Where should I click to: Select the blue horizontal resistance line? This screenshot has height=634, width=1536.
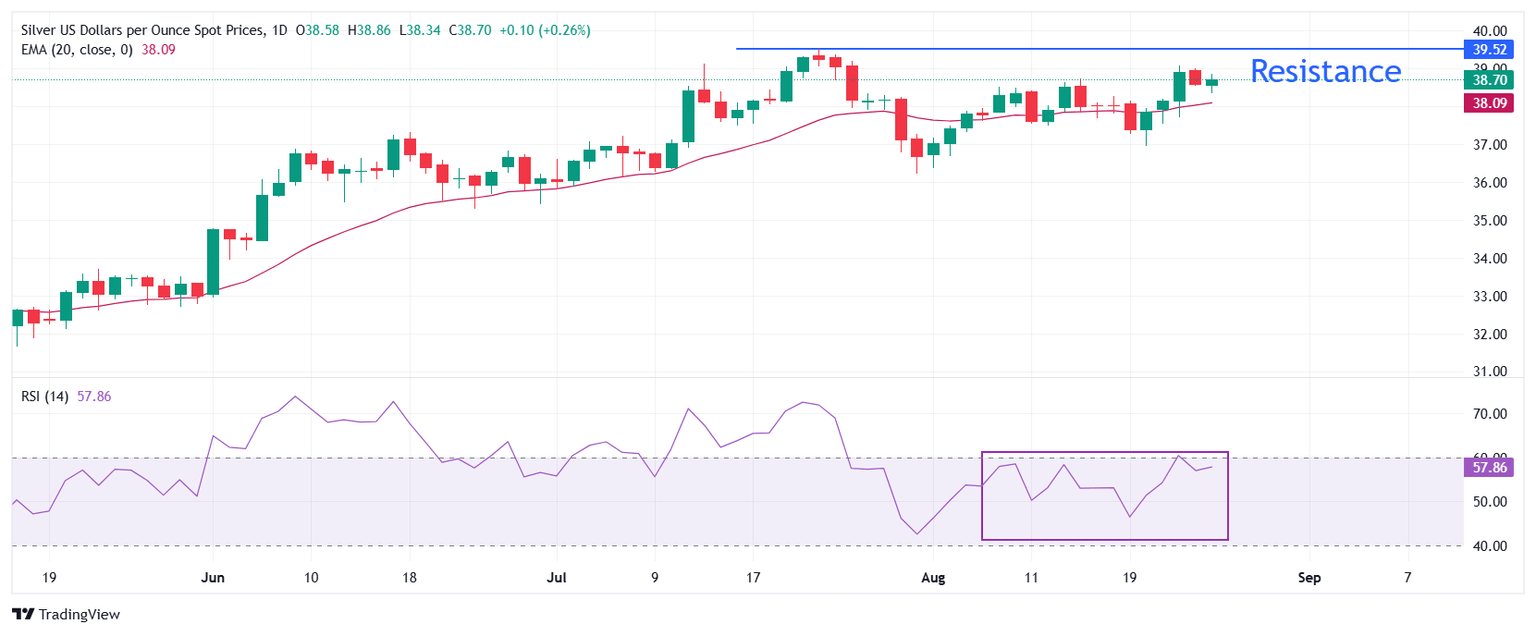pyautogui.click(x=1000, y=49)
